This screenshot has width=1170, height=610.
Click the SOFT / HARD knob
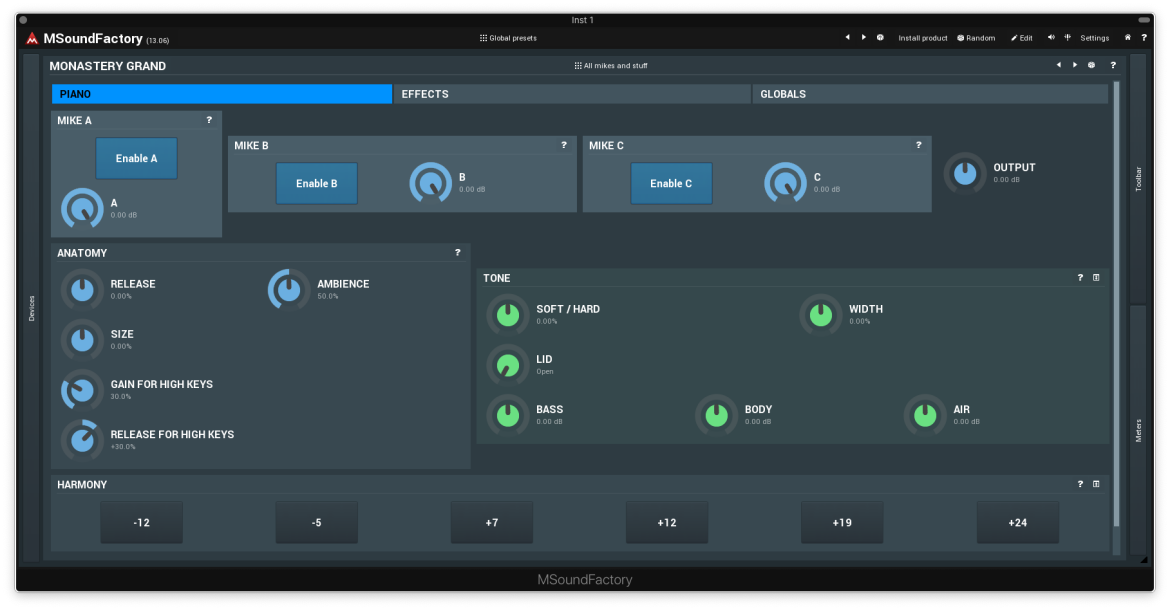tap(507, 315)
